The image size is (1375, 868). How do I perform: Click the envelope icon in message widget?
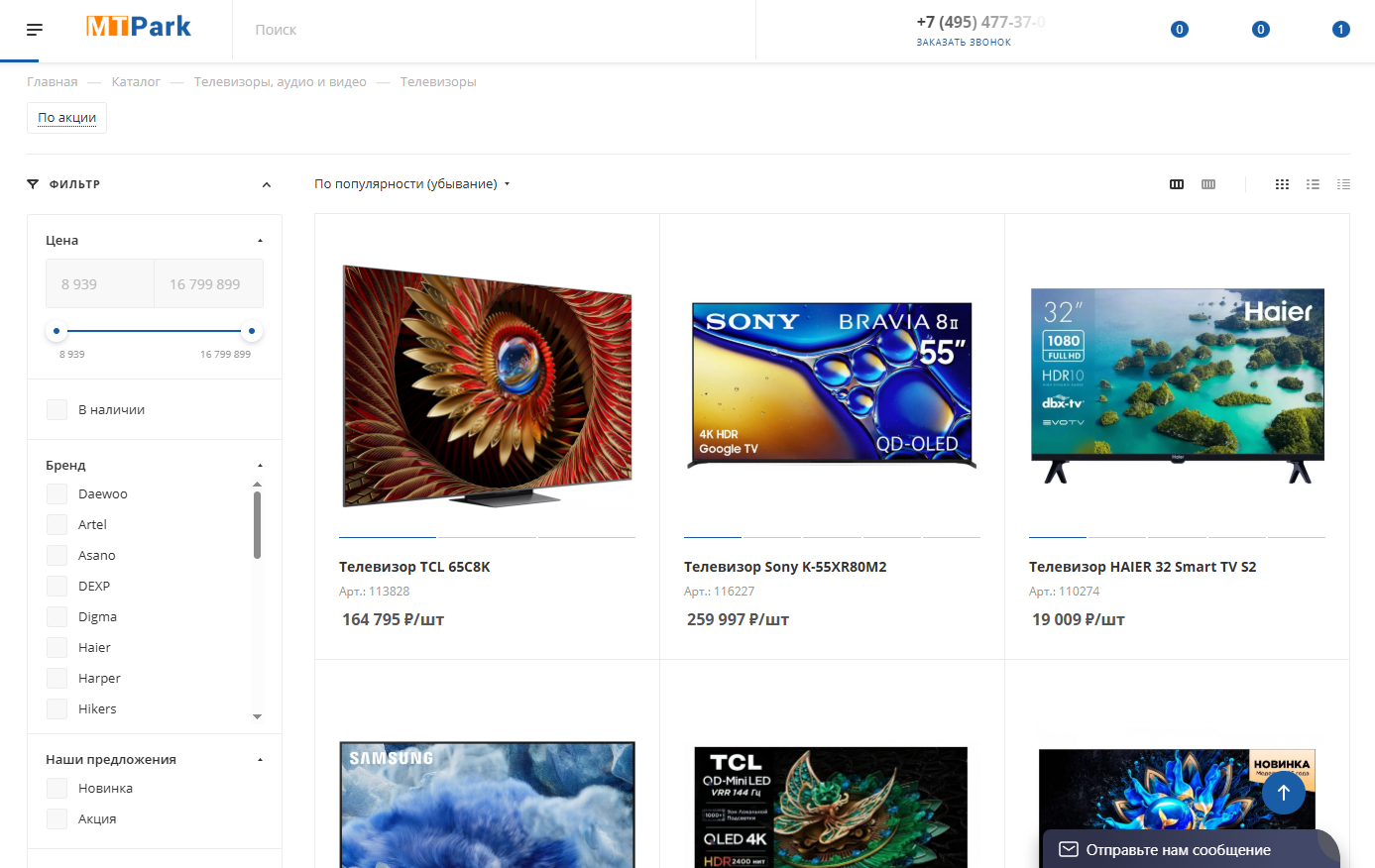click(x=1069, y=849)
